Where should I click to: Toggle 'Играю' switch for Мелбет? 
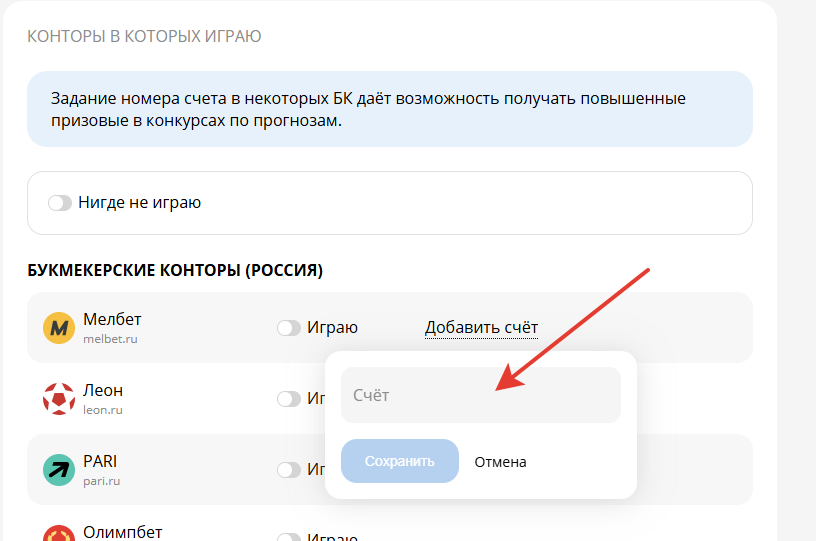coord(289,328)
